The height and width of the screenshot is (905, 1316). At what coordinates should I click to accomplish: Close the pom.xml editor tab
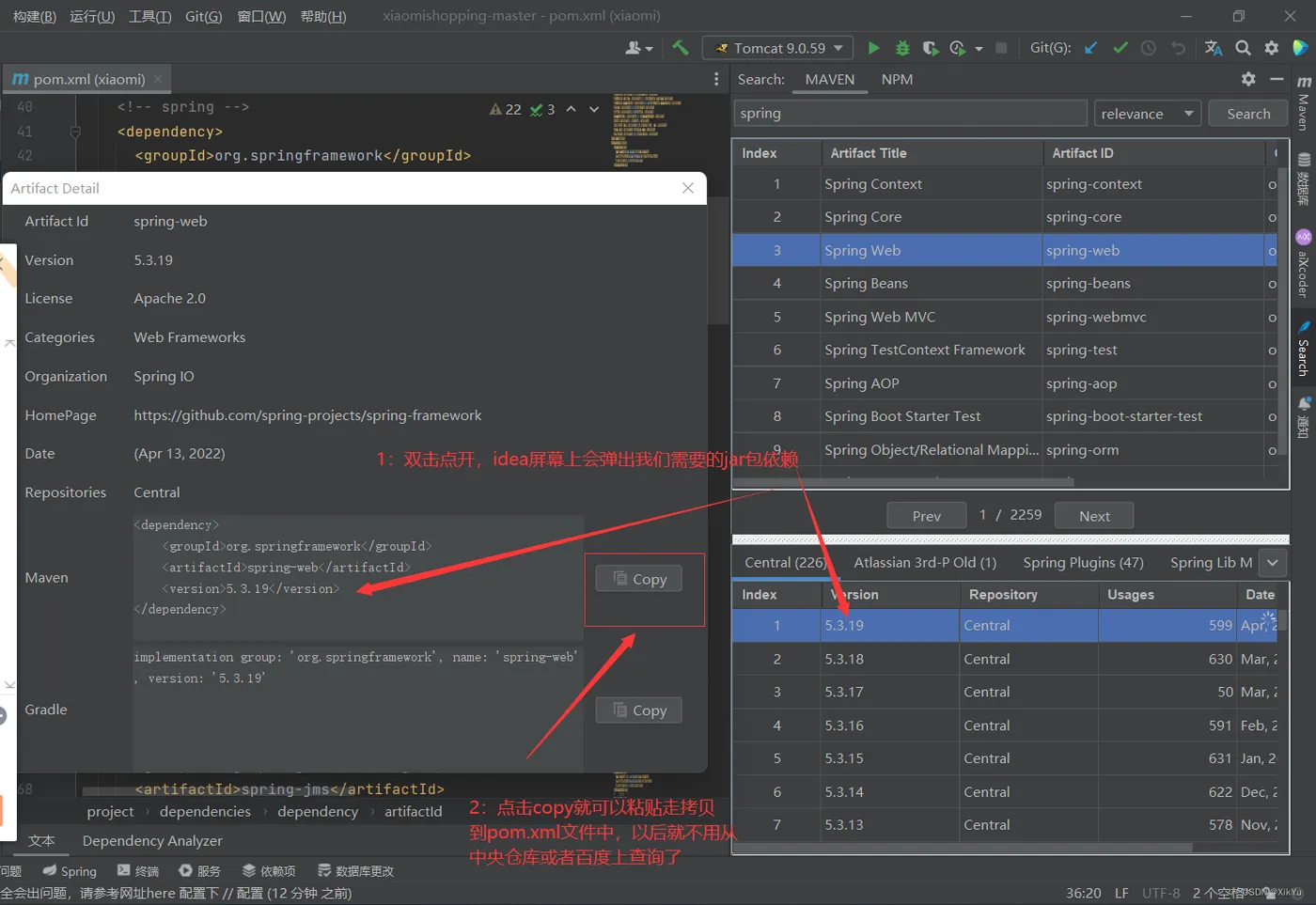click(x=158, y=80)
